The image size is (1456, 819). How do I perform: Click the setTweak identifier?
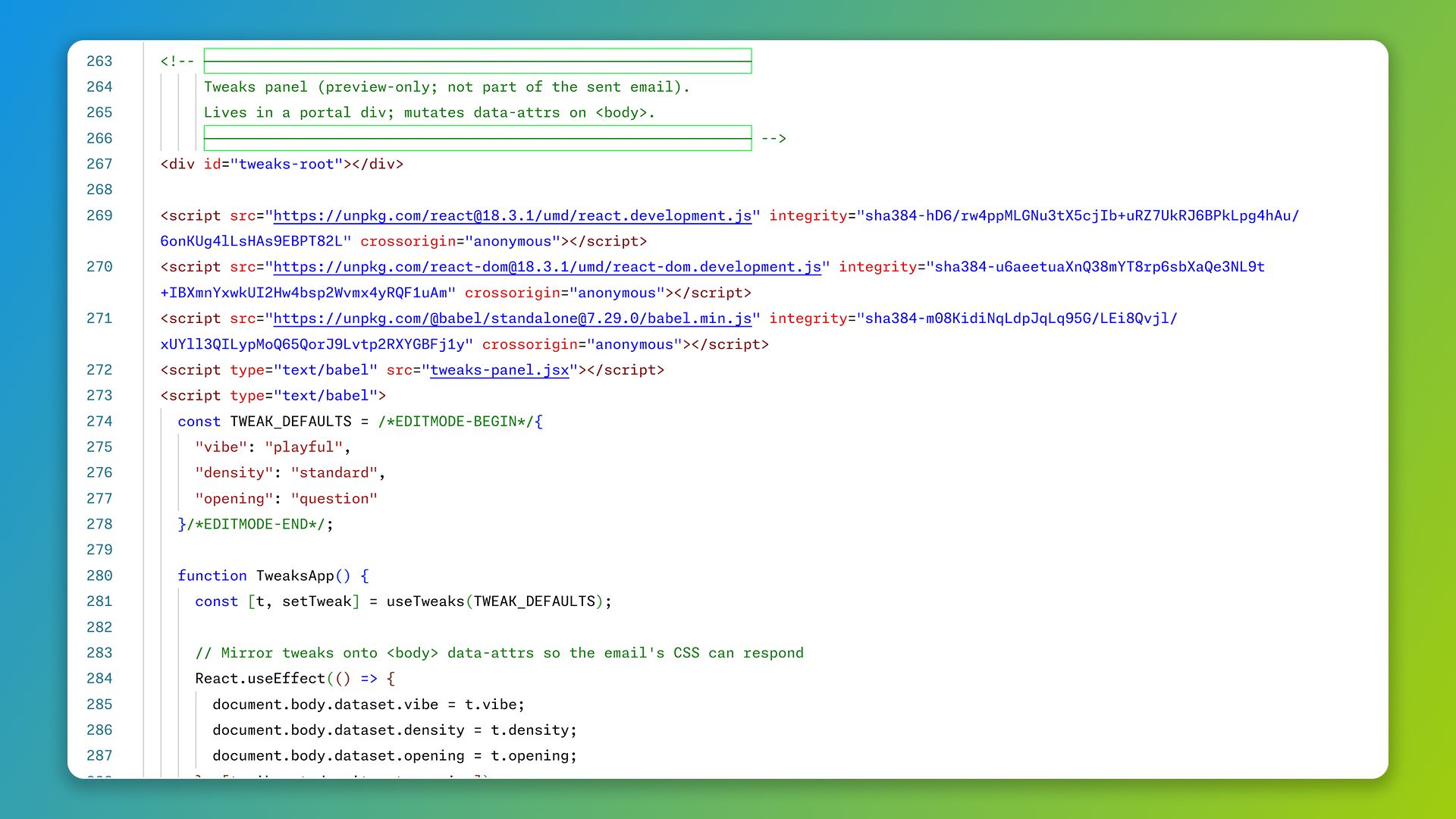point(317,601)
